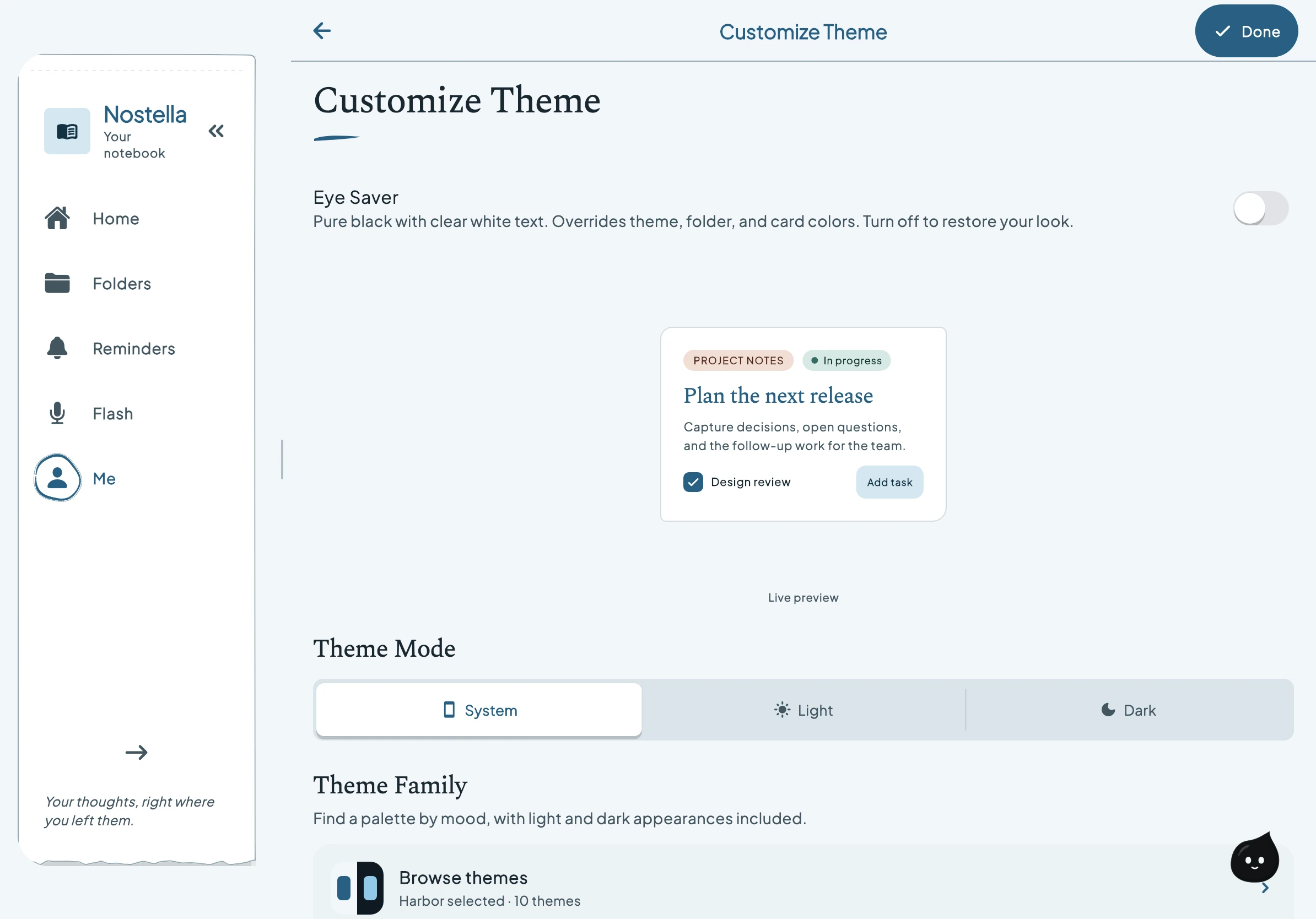This screenshot has width=1316, height=919.
Task: Click the PROJECT NOTES tag
Action: [738, 360]
